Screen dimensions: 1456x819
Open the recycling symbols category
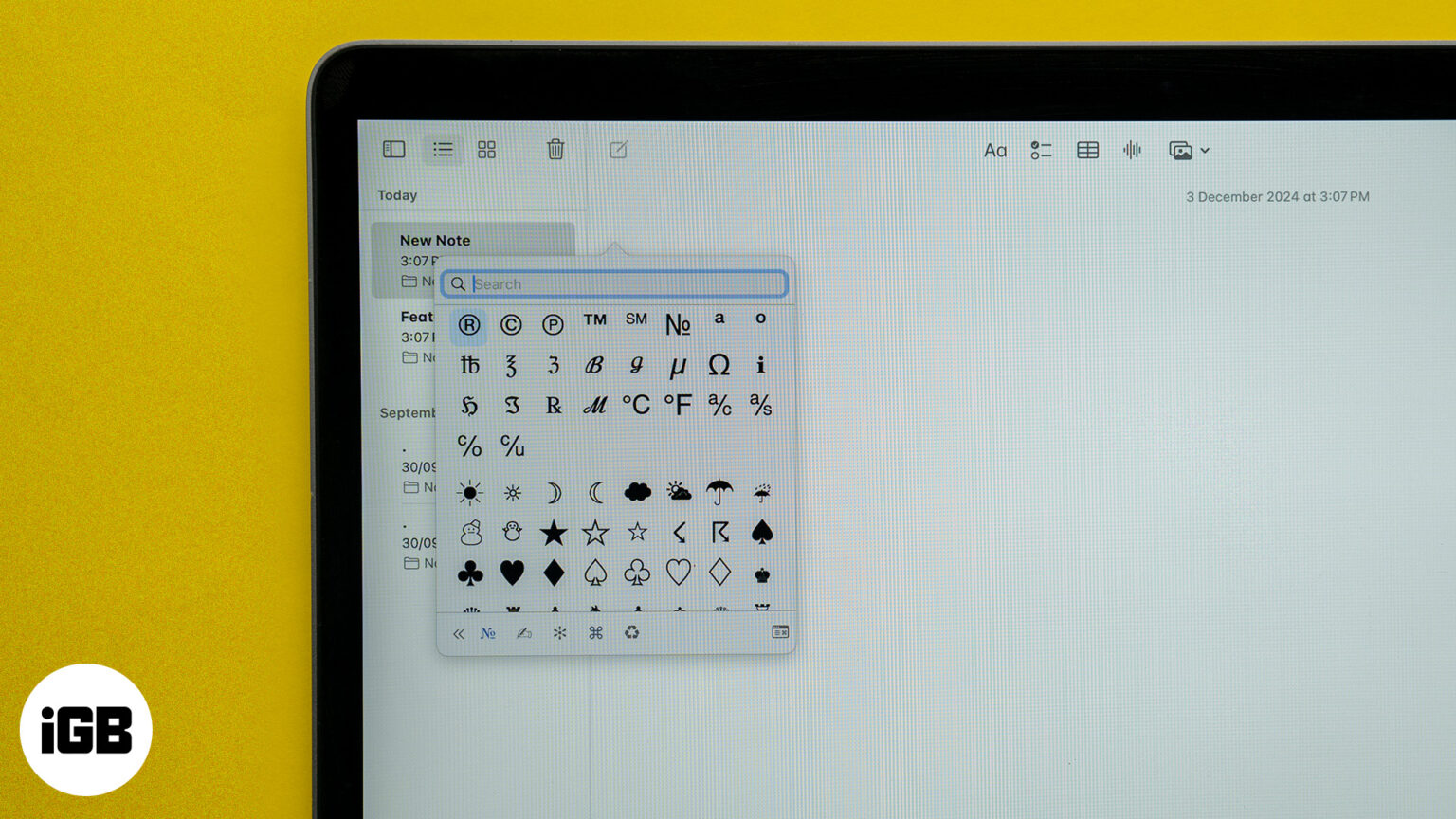[x=631, y=633]
